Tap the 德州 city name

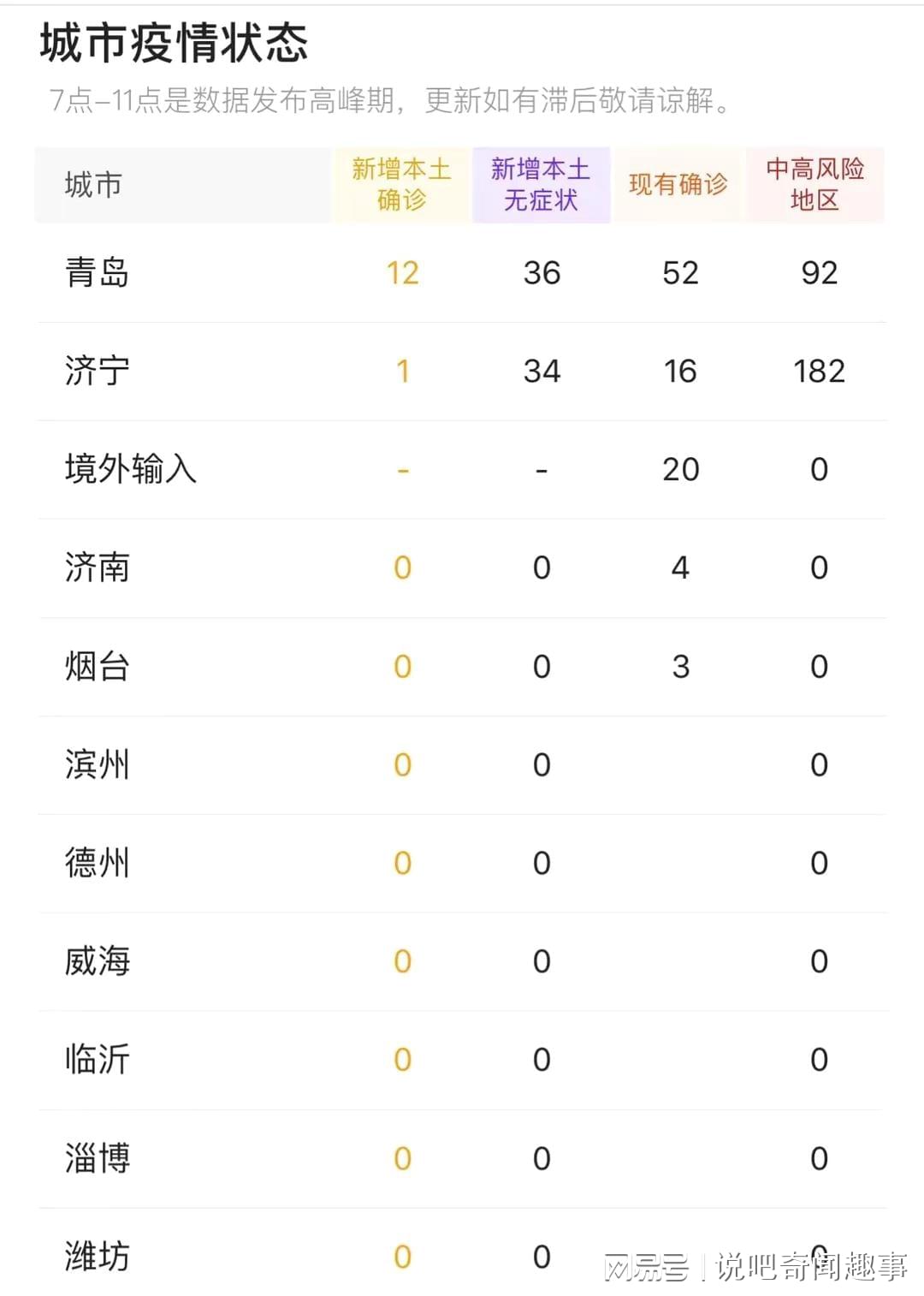click(97, 863)
